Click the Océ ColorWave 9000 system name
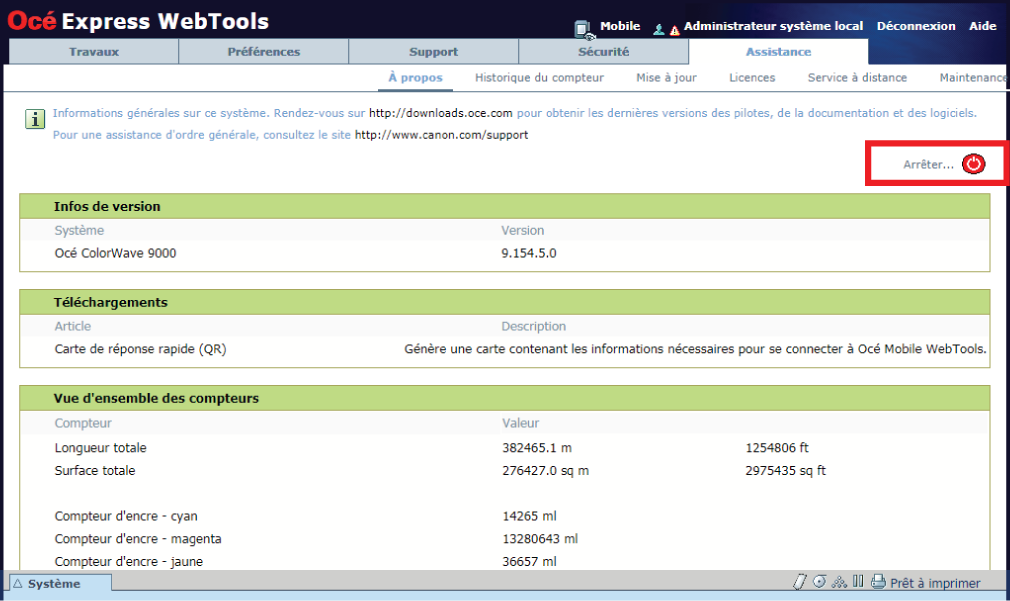The image size is (1010, 601). [x=115, y=253]
